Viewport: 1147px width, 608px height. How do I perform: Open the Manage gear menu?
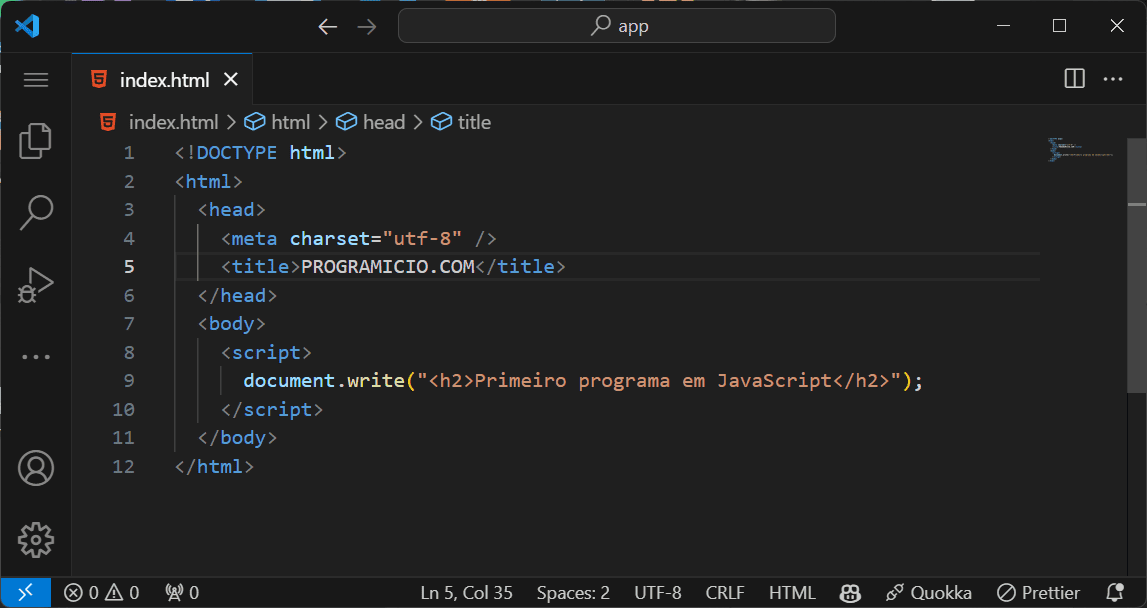coord(36,541)
